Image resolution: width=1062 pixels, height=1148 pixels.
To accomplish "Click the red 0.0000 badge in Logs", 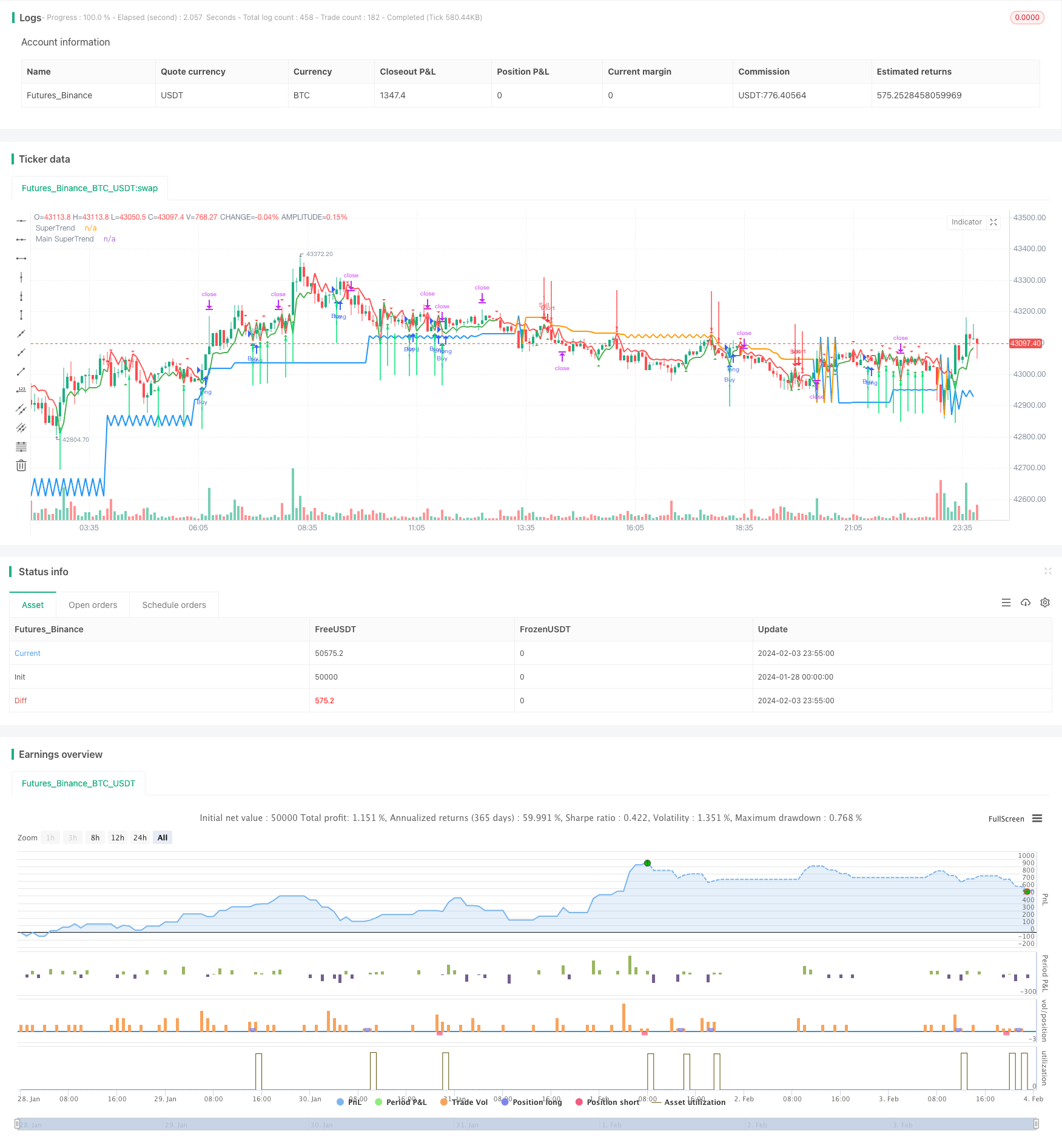I will coord(1027,18).
